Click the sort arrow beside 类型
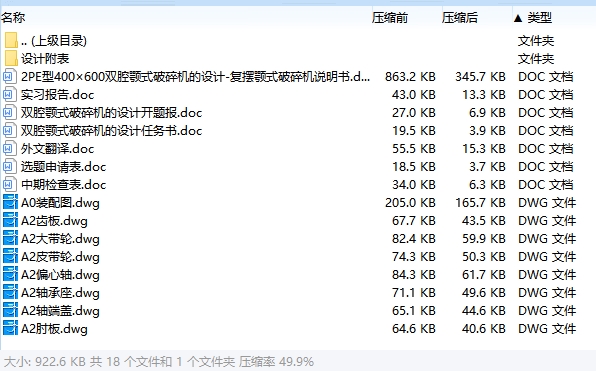The width and height of the screenshot is (596, 371). click(518, 18)
